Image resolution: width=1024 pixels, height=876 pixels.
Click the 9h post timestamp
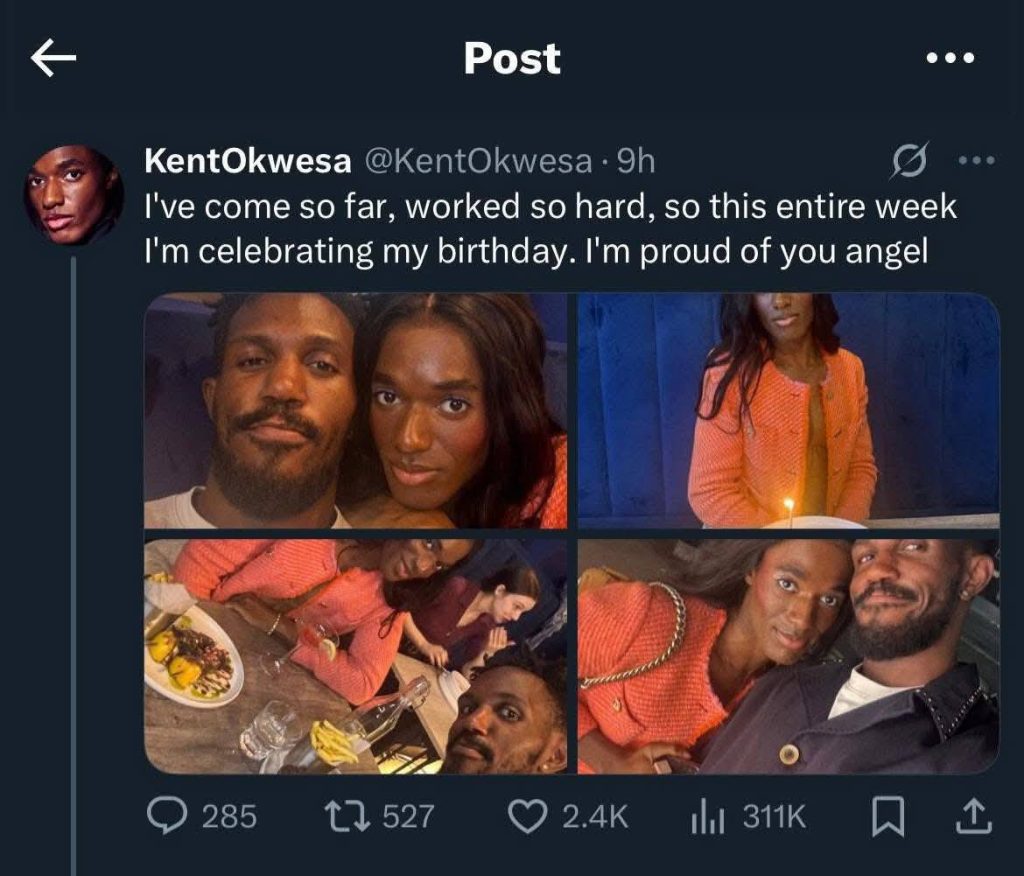click(637, 160)
